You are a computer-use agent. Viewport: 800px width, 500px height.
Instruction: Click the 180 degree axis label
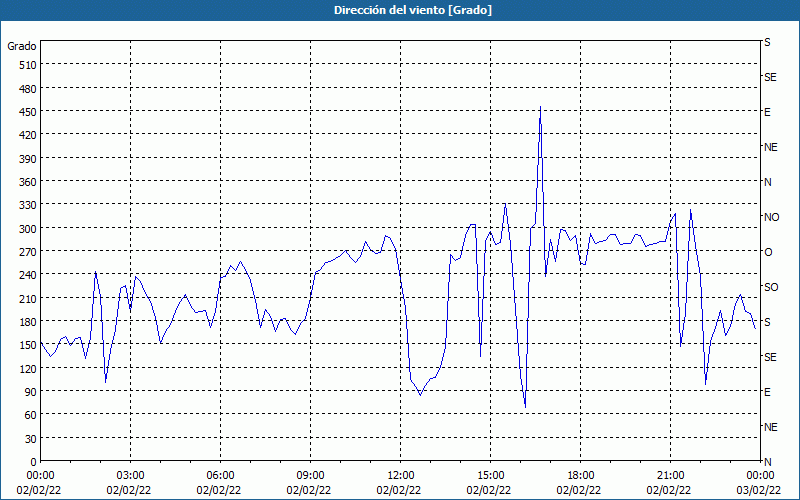click(28, 321)
